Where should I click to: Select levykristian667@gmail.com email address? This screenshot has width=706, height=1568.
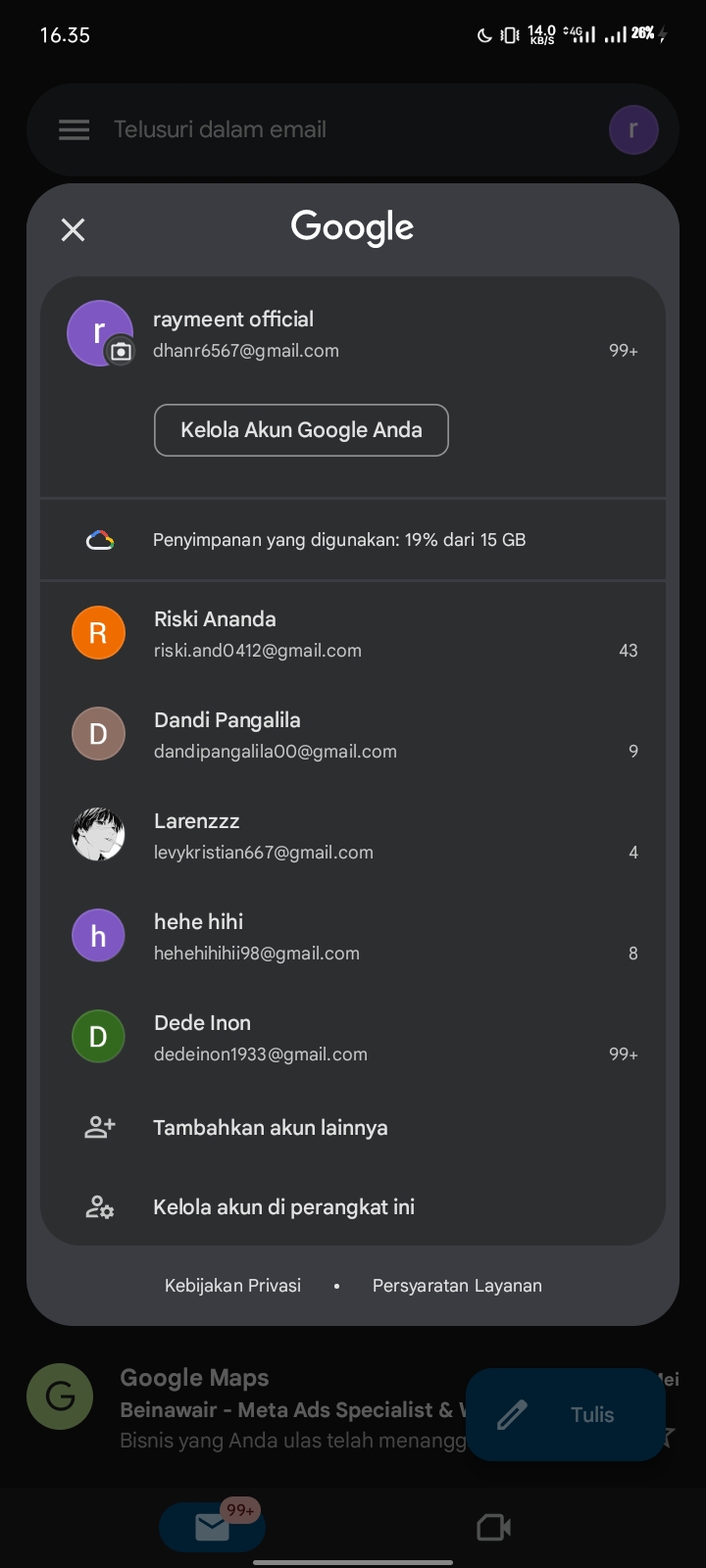[264, 853]
